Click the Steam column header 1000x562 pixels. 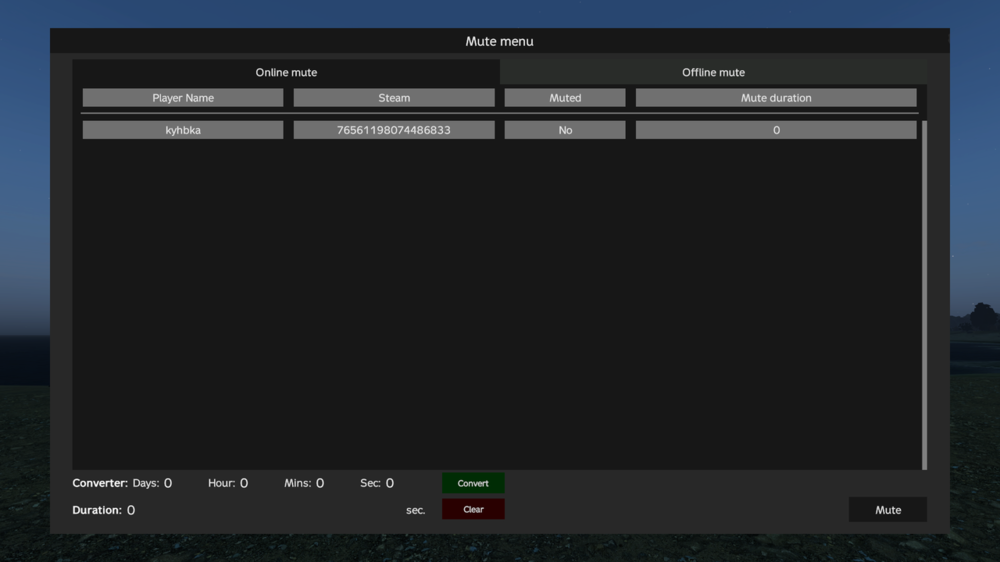(x=393, y=98)
